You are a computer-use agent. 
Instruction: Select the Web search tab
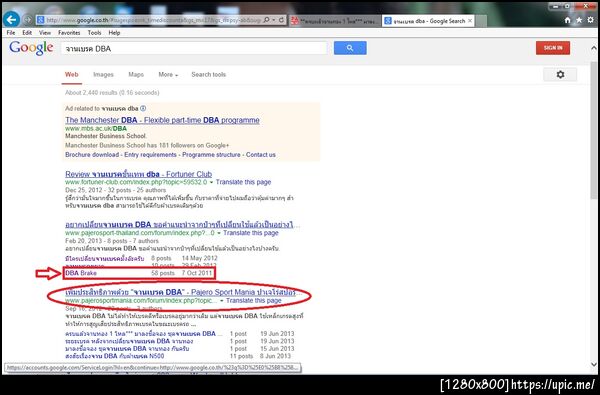pos(72,75)
